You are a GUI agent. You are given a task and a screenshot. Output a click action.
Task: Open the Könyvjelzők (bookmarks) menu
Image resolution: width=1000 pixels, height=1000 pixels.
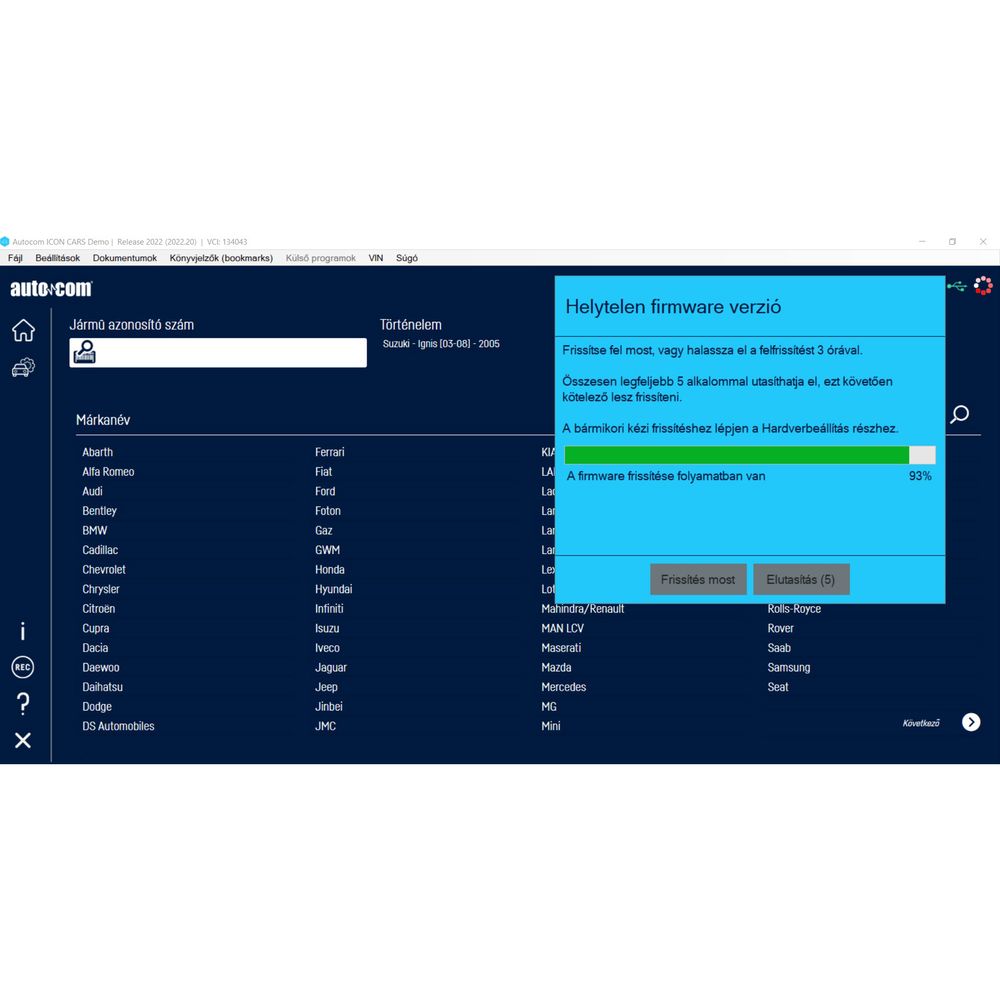(x=221, y=258)
